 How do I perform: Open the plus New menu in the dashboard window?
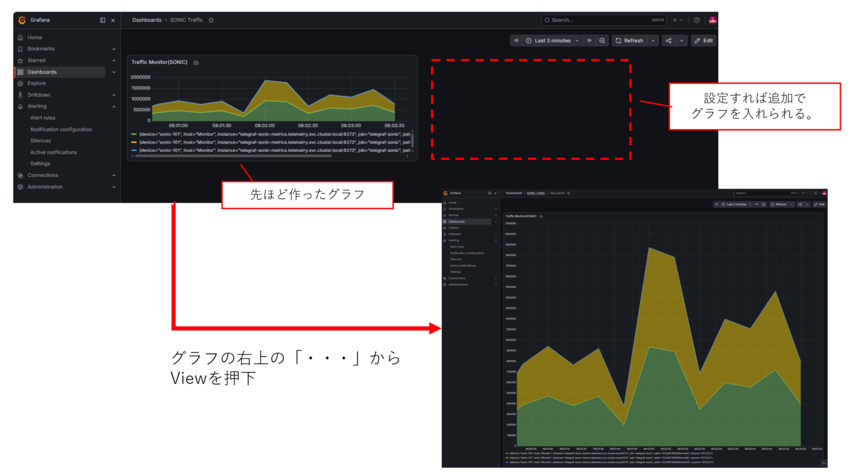click(x=678, y=20)
